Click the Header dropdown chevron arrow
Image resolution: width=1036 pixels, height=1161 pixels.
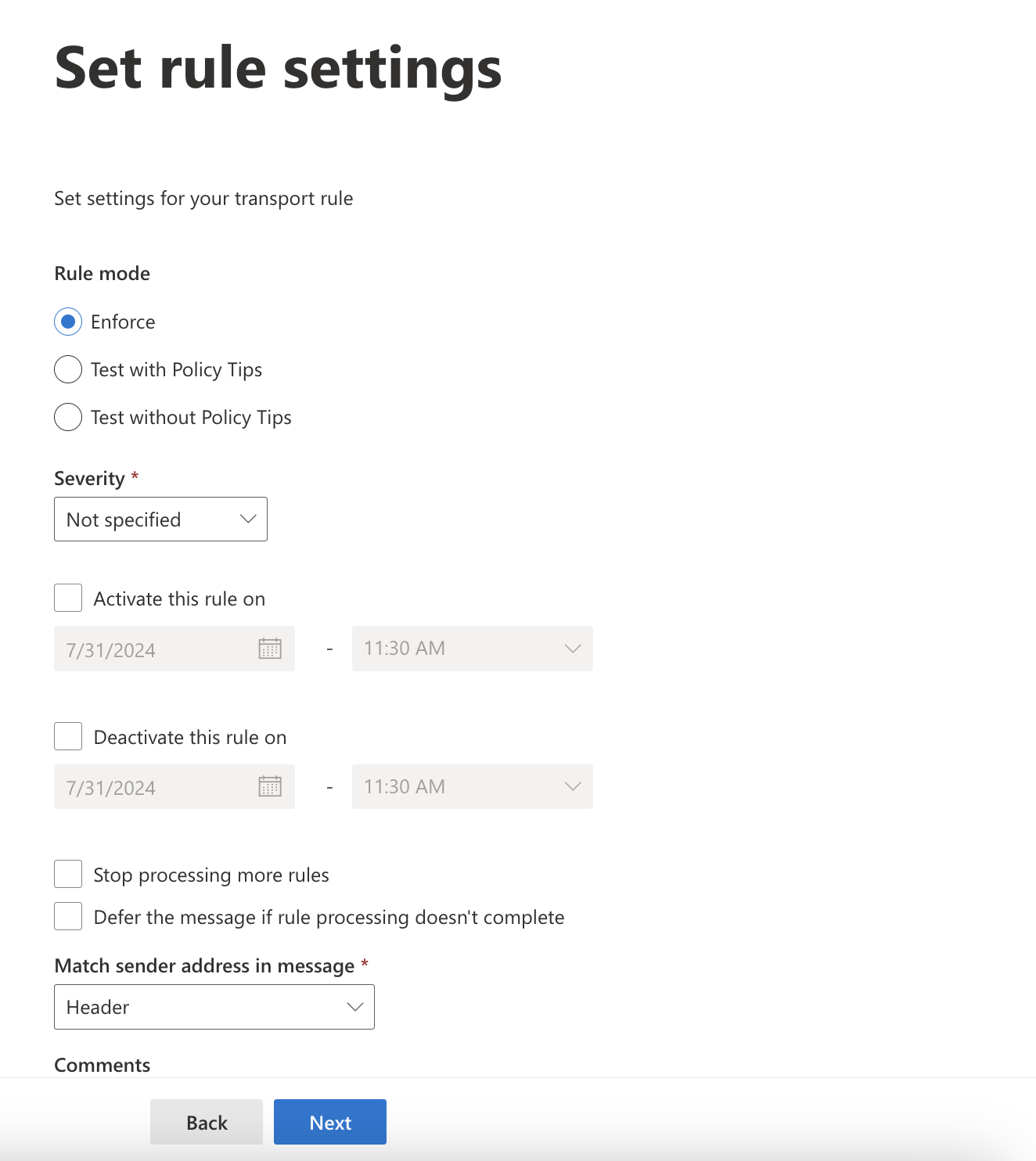click(x=355, y=1007)
